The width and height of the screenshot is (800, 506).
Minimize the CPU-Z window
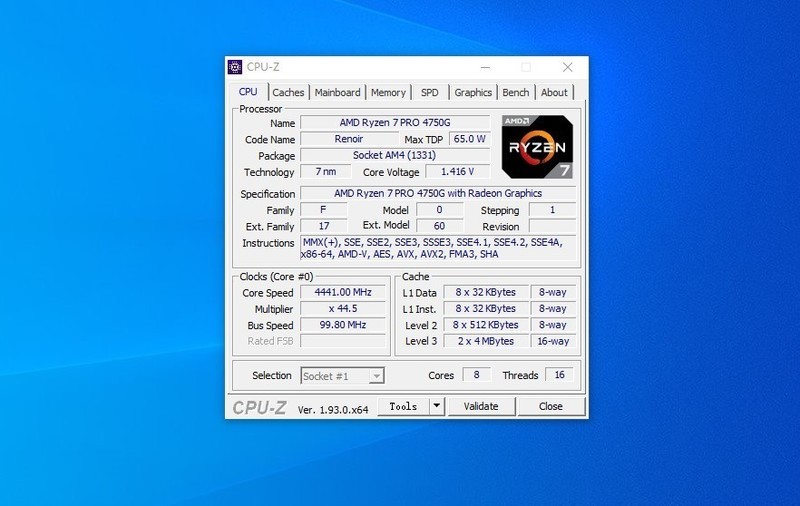pyautogui.click(x=485, y=67)
